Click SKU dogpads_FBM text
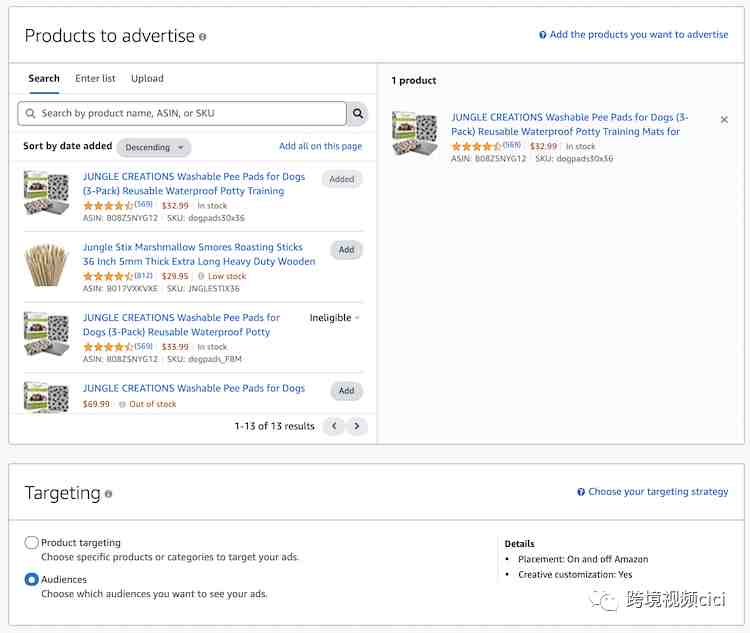Viewport: 750px width, 633px height. coord(204,359)
